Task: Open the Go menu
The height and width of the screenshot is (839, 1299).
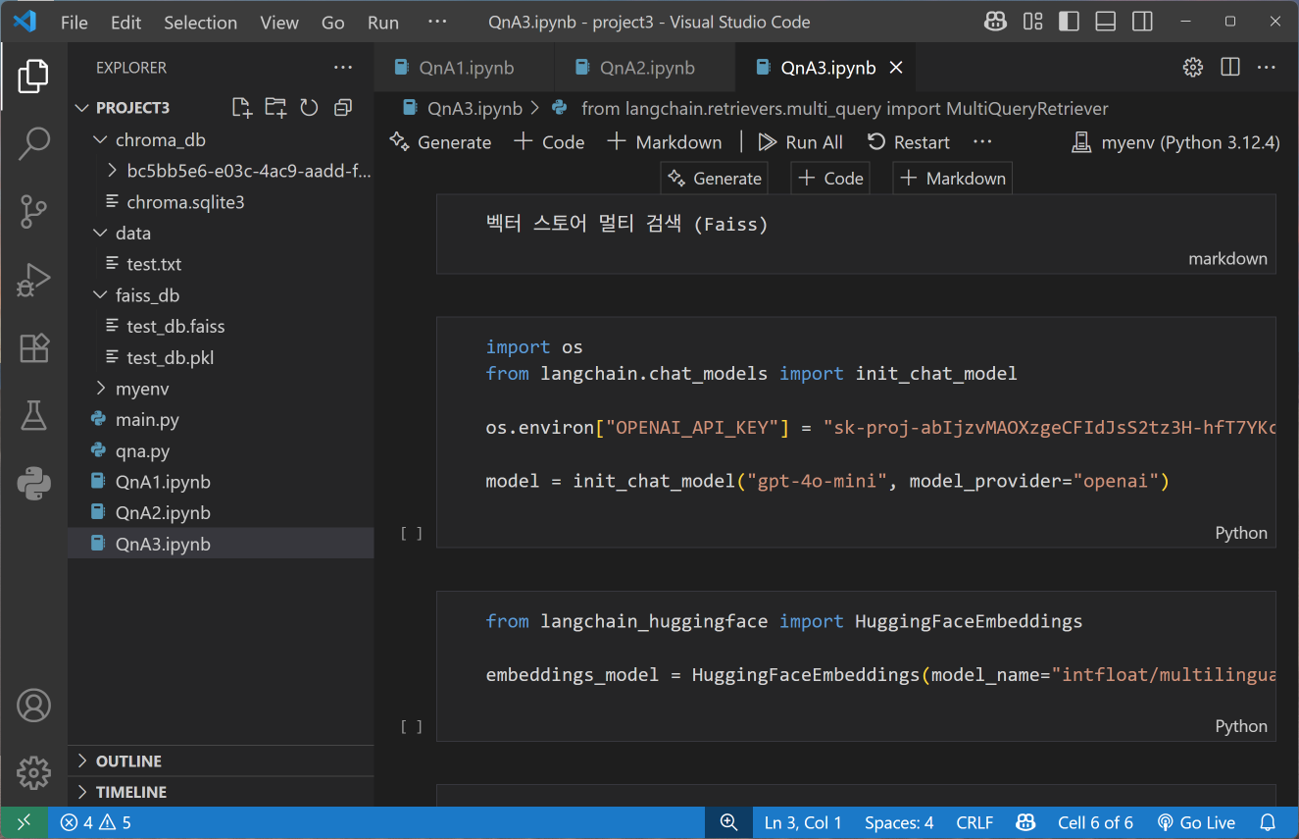Action: point(333,22)
